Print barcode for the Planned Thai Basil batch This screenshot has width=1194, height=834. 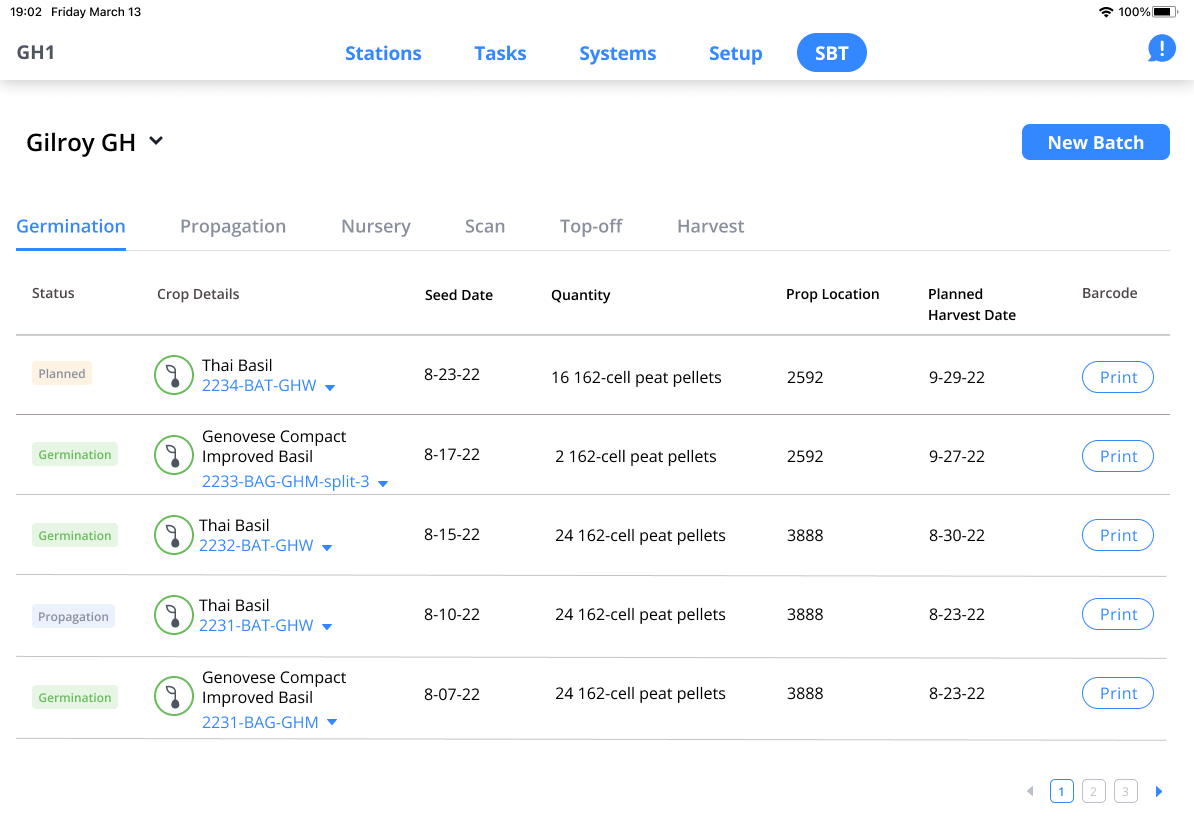pos(1117,377)
